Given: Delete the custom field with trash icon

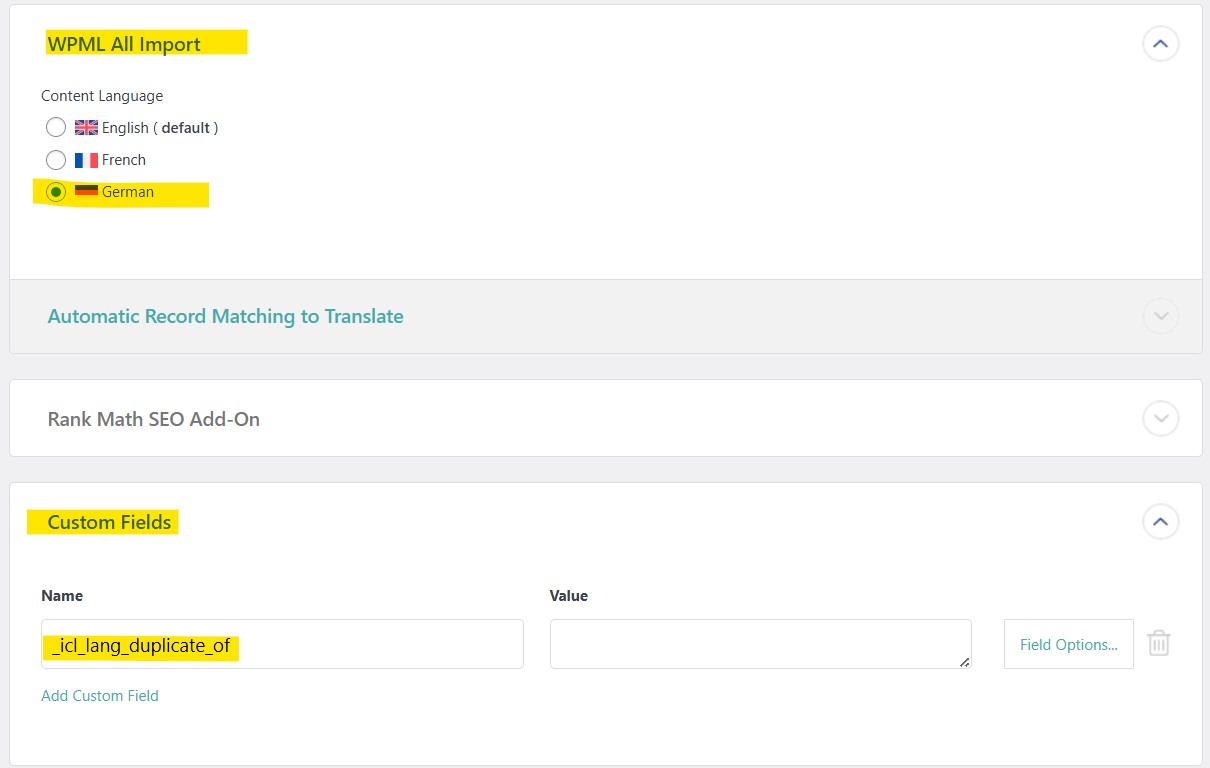Looking at the screenshot, I should (x=1158, y=643).
